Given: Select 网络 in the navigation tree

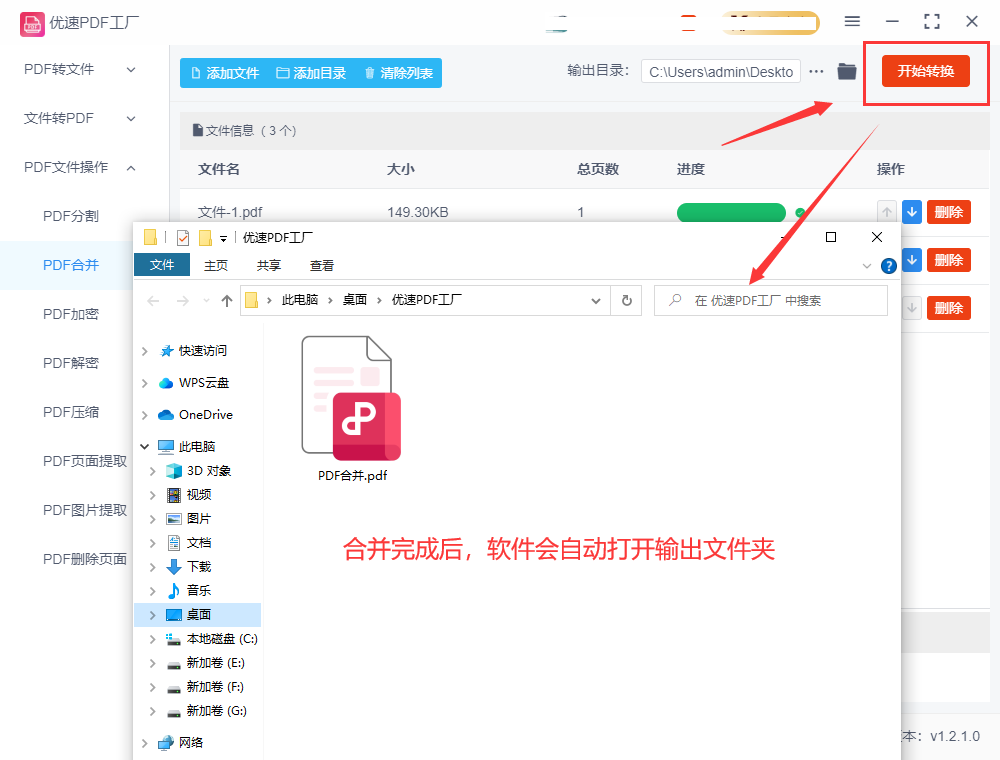Looking at the screenshot, I should [189, 742].
